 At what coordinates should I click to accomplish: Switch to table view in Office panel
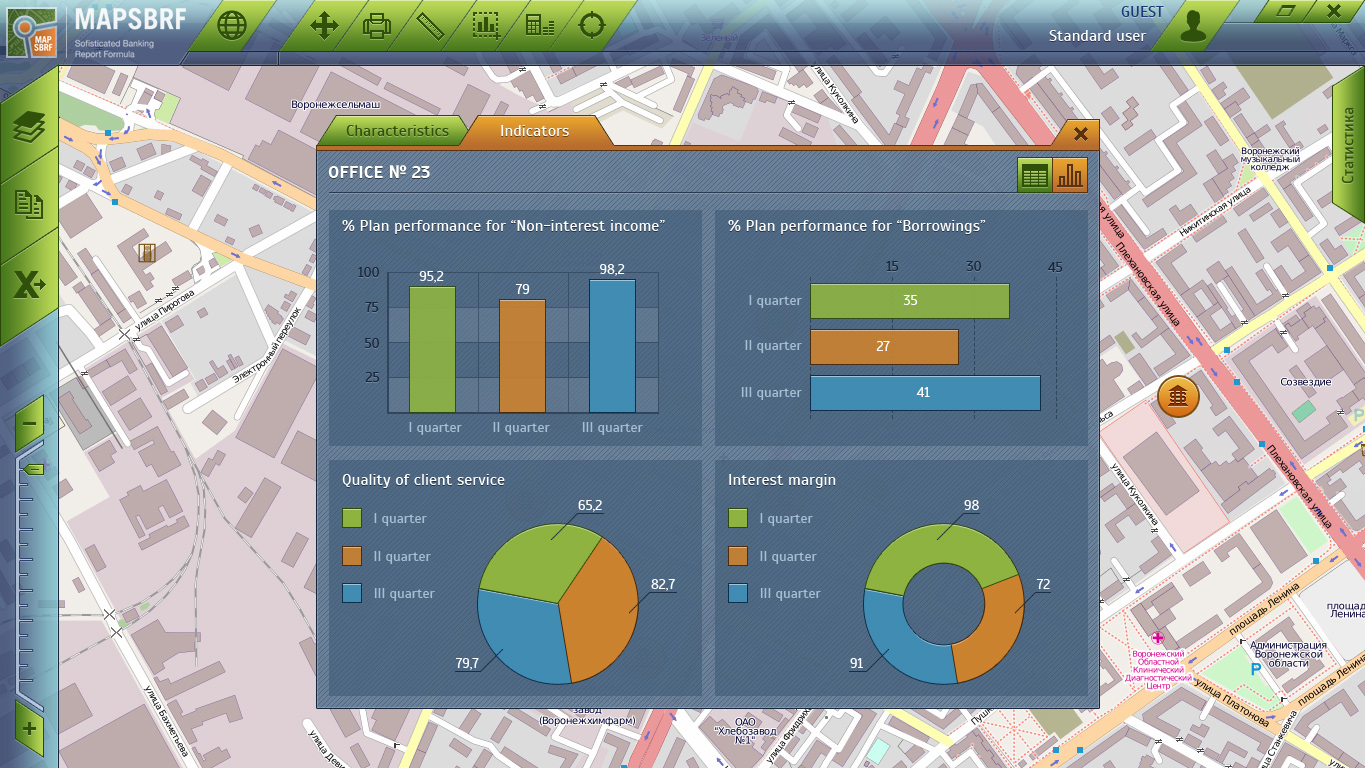pos(1035,176)
